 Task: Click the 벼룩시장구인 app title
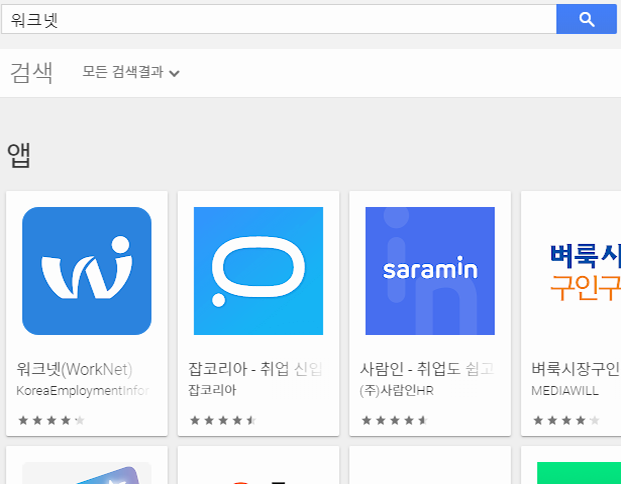pyautogui.click(x=575, y=369)
